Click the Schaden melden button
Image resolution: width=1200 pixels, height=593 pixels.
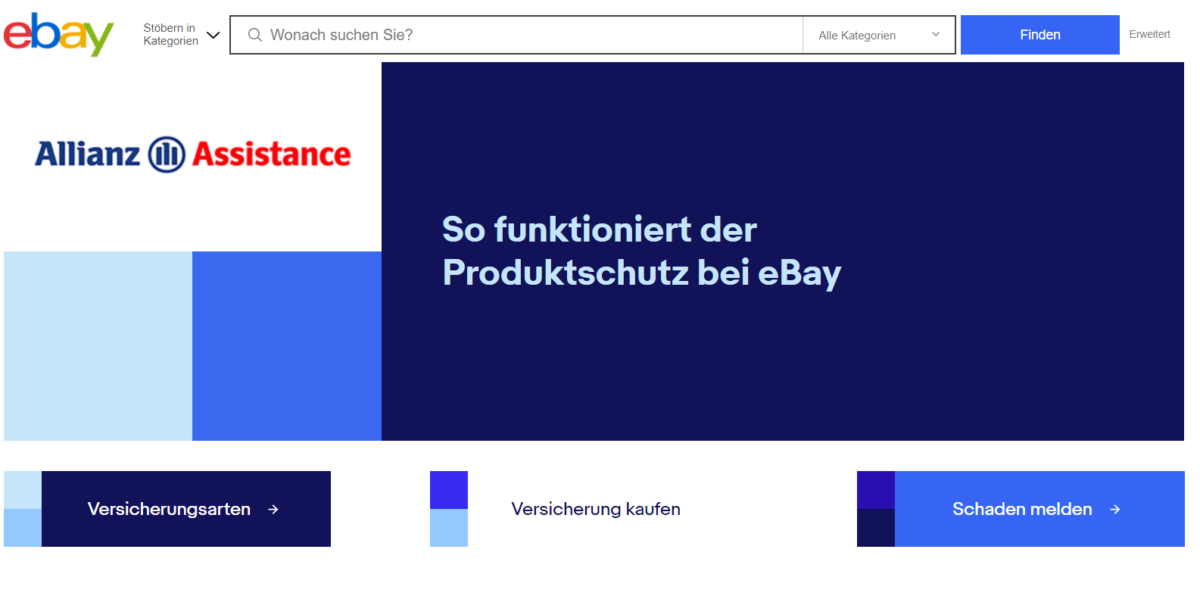pyautogui.click(x=1039, y=509)
